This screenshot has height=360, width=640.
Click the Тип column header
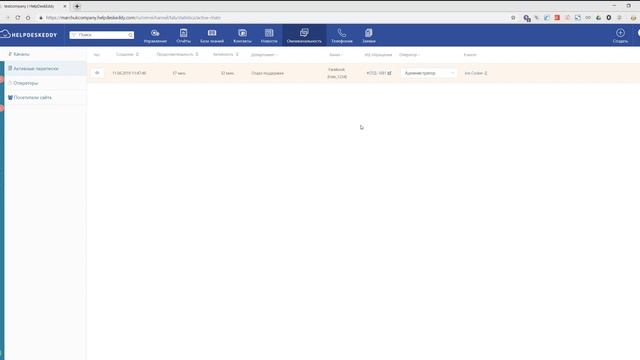coord(96,55)
